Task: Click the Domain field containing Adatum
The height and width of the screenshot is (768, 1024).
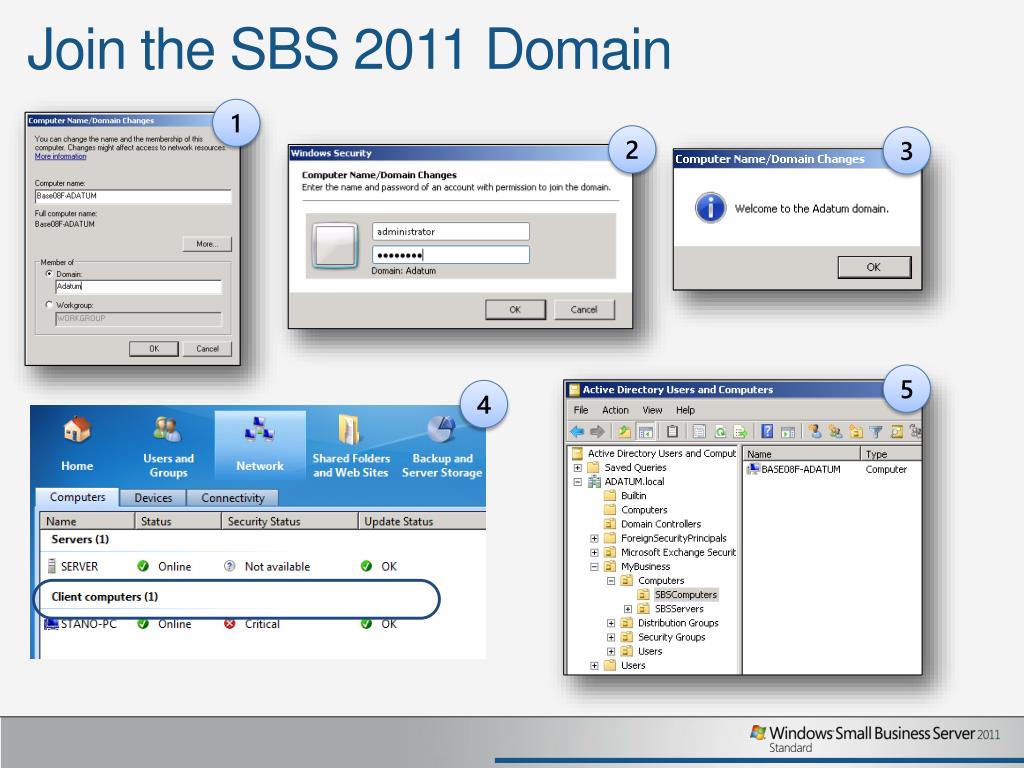Action: [x=138, y=287]
